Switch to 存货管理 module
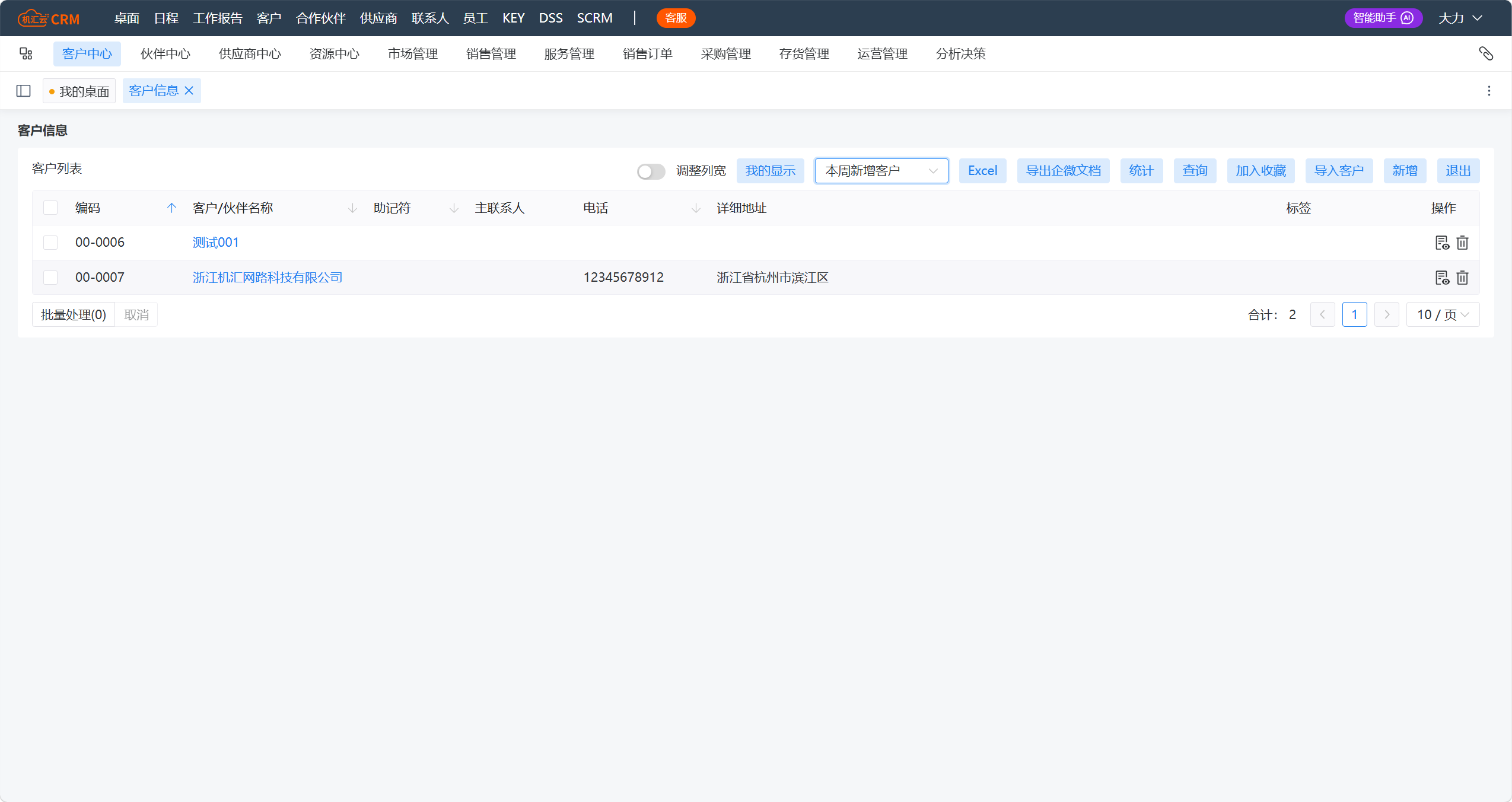 [804, 54]
